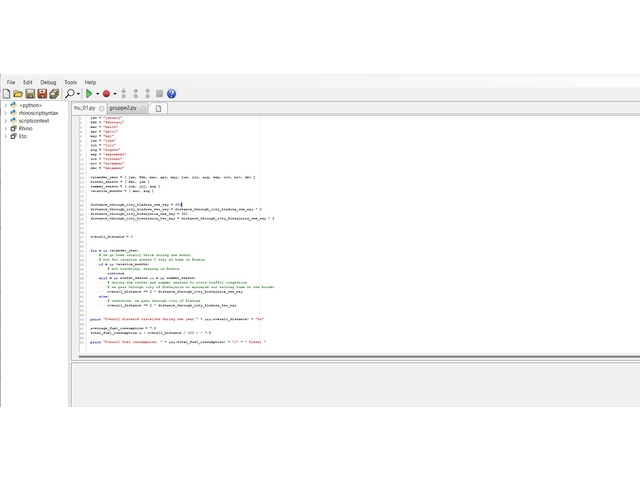Viewport: 640px width, 480px height.
Task: Close the hu_01.py tab
Action: 102,108
